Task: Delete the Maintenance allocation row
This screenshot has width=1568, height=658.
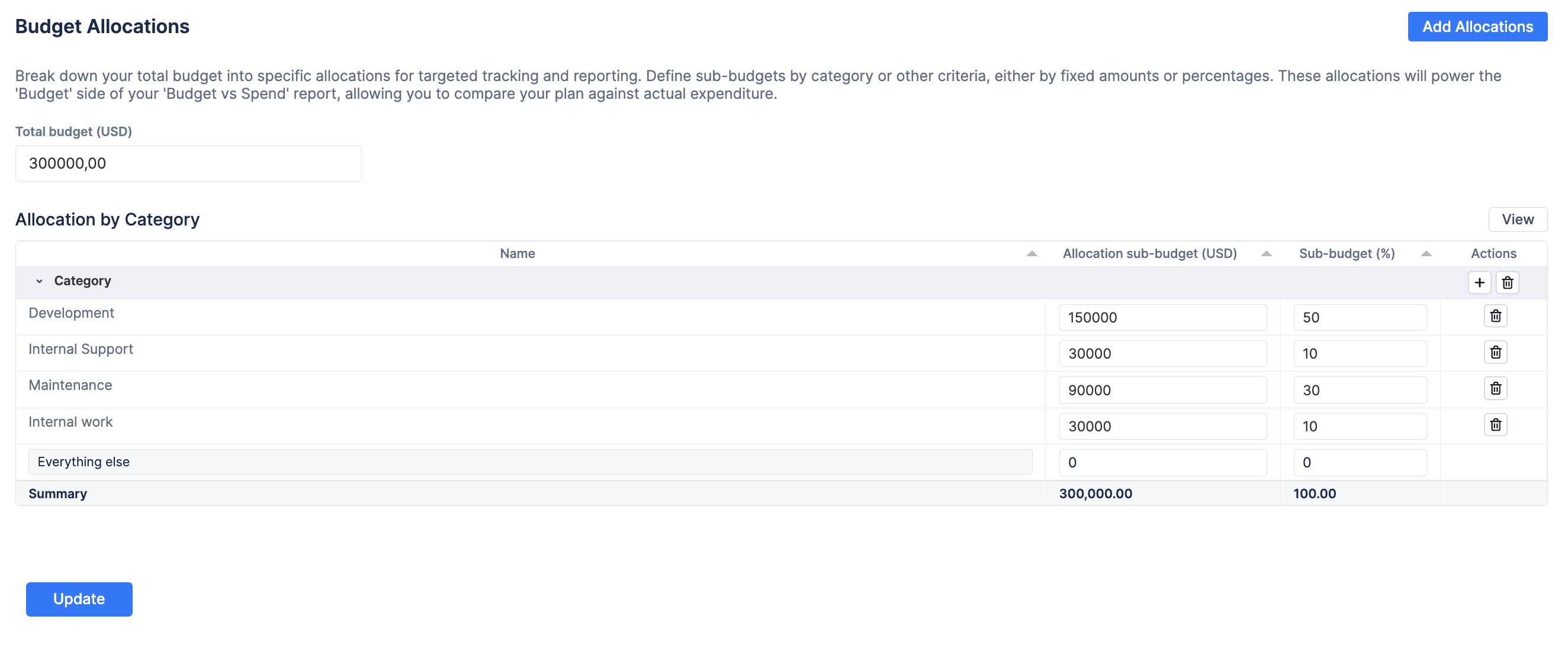Action: click(x=1495, y=389)
